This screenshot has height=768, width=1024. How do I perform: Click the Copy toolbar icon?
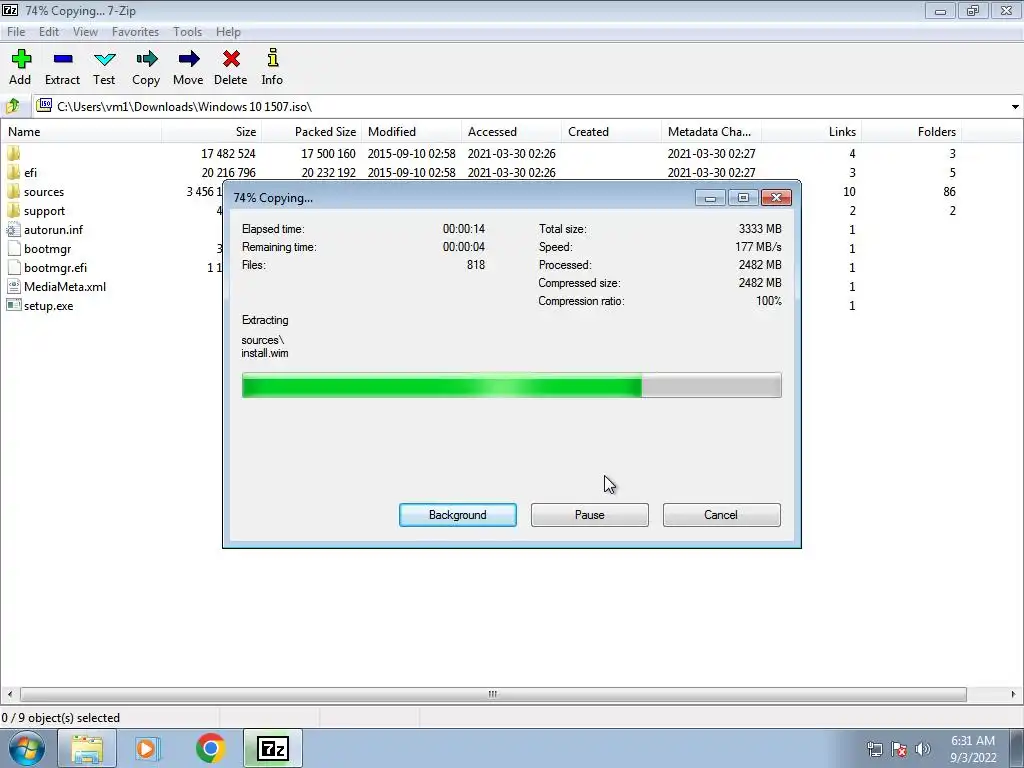pyautogui.click(x=146, y=59)
